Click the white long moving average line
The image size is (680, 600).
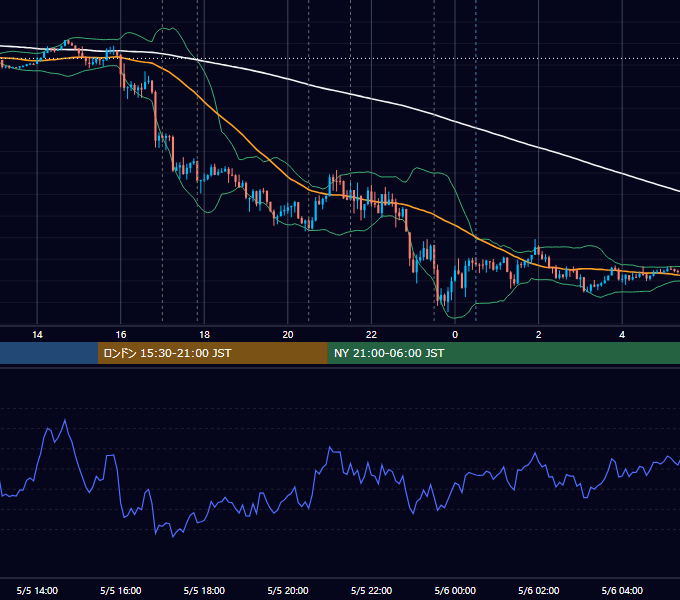[x=371, y=99]
